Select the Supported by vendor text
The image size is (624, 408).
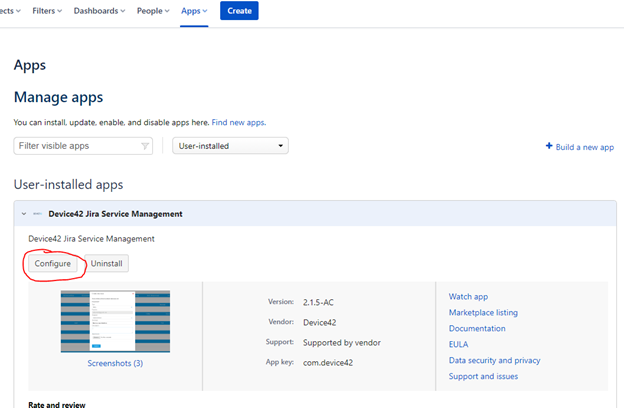point(341,342)
